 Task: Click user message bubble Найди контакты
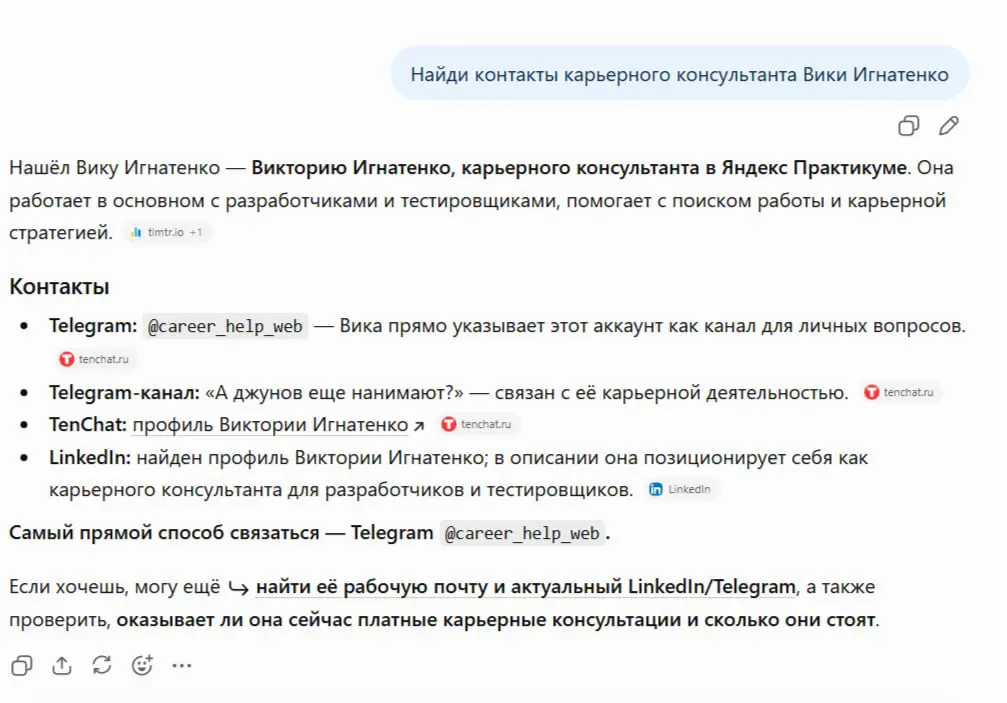click(x=679, y=74)
